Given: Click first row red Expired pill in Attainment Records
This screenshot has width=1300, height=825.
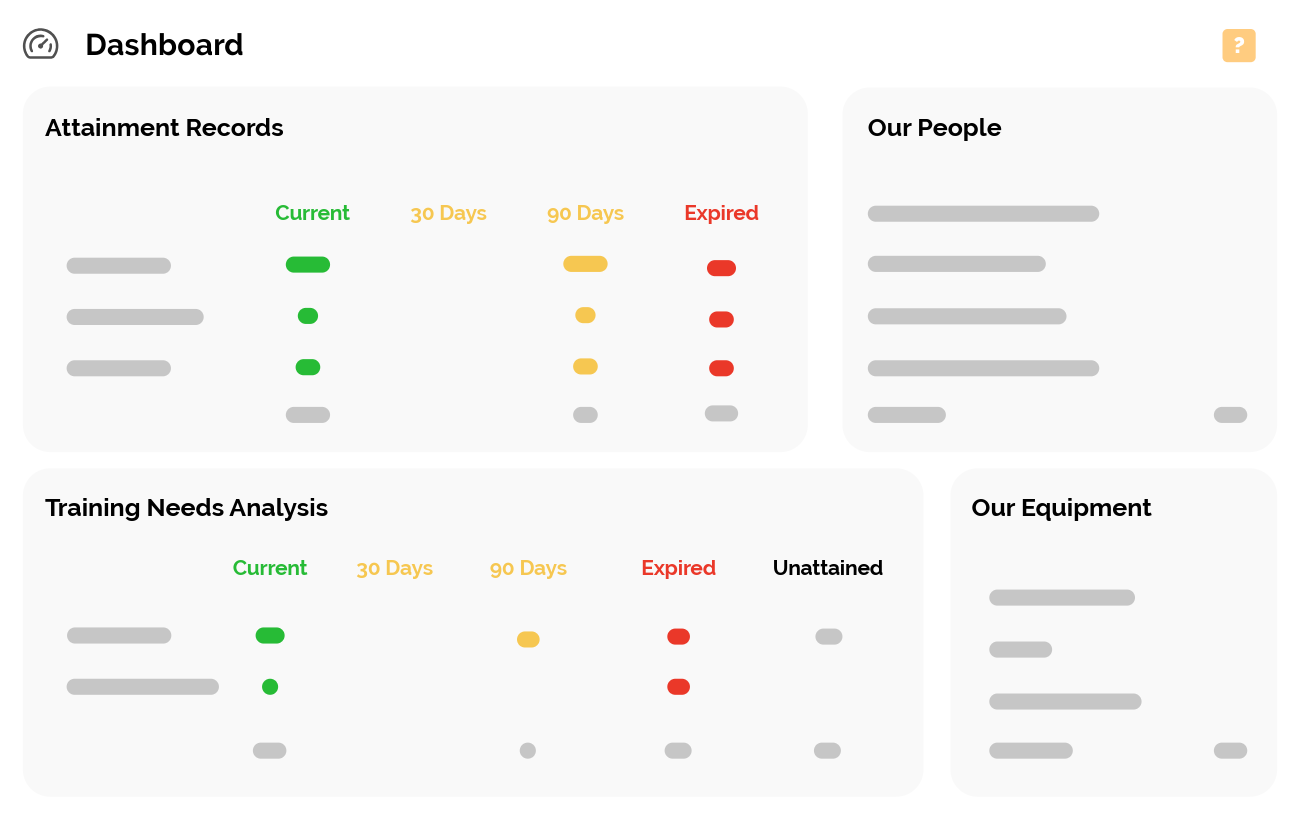Looking at the screenshot, I should pos(721,268).
